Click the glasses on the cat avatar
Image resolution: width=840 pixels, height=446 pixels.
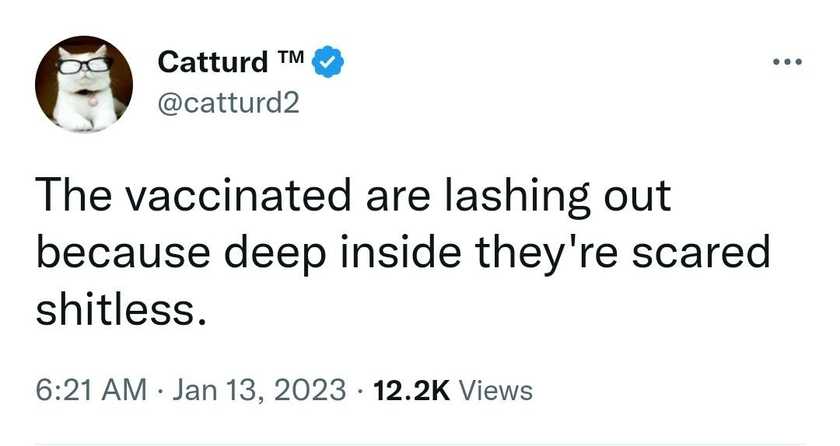pyautogui.click(x=84, y=66)
